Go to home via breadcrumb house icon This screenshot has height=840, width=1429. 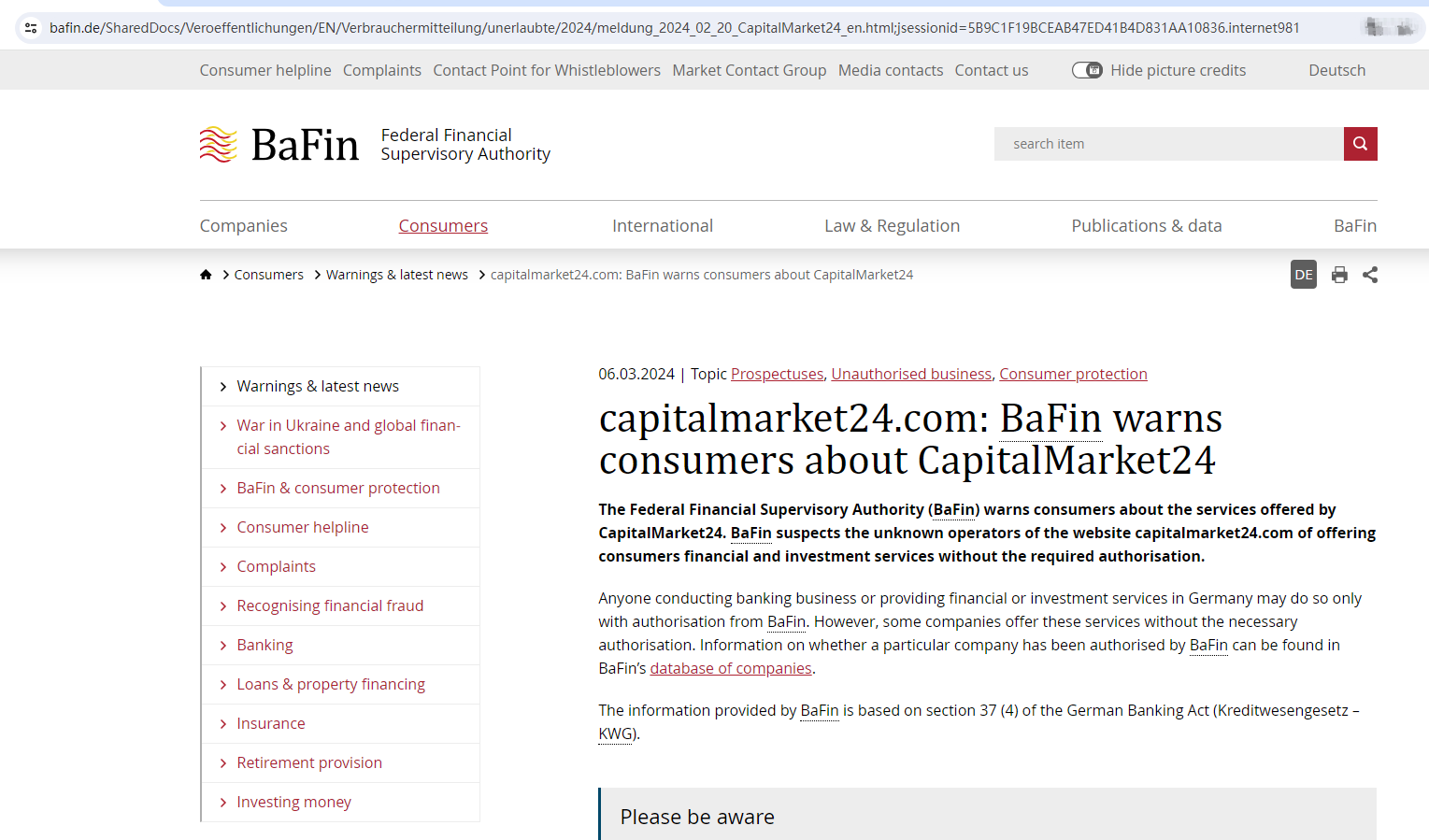(206, 275)
